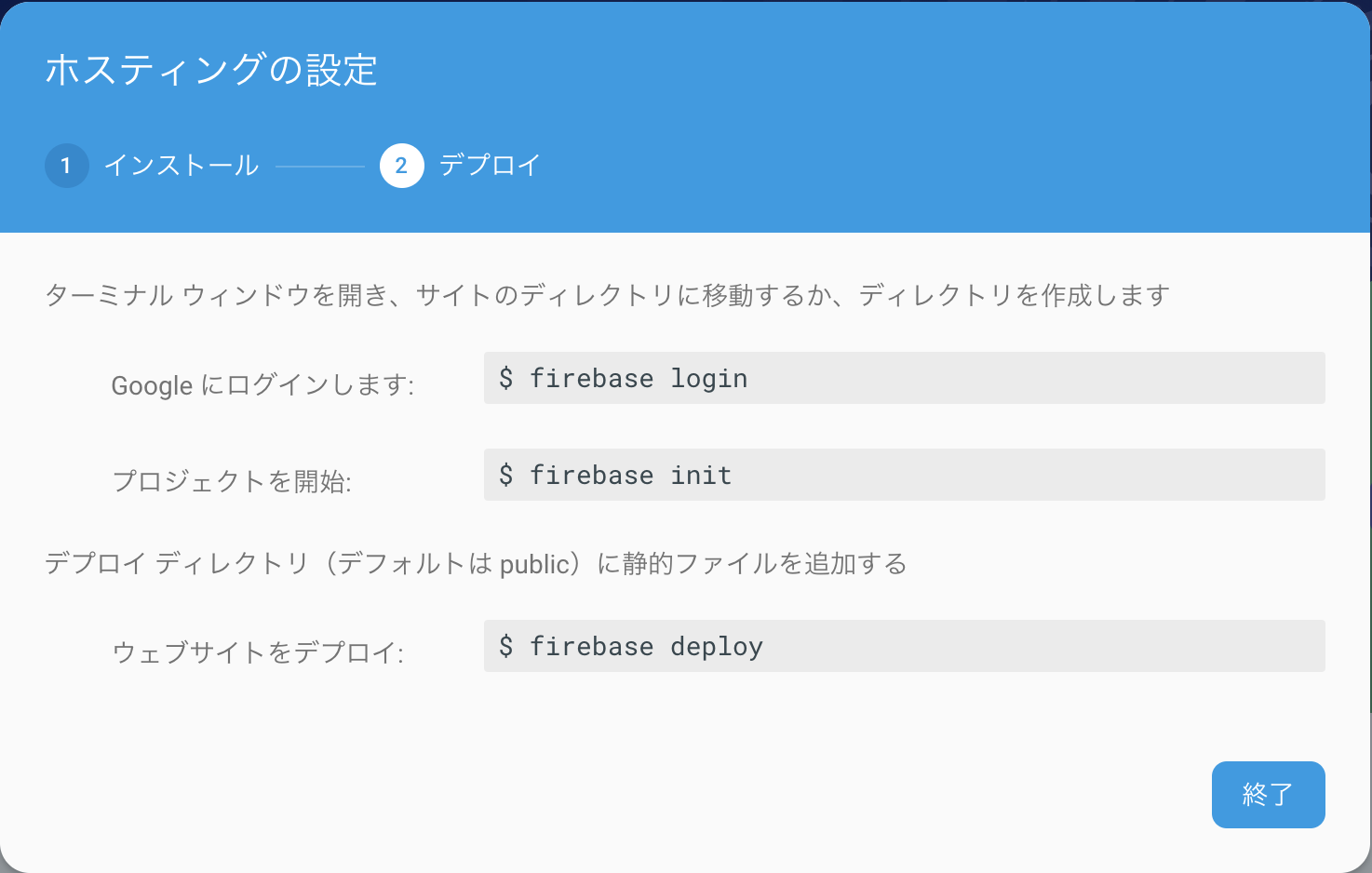This screenshot has width=1372, height=873.
Task: Click the text mentioning public directory
Action: [x=476, y=562]
